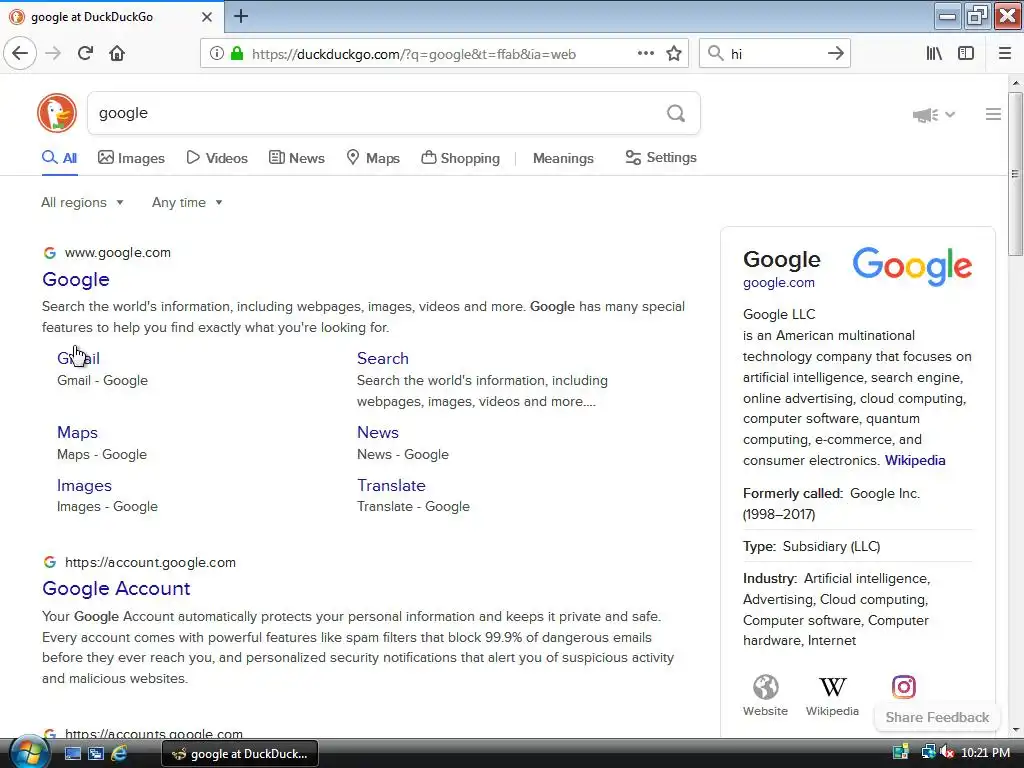Click the Website globe icon
This screenshot has width=1024, height=768.
765,687
